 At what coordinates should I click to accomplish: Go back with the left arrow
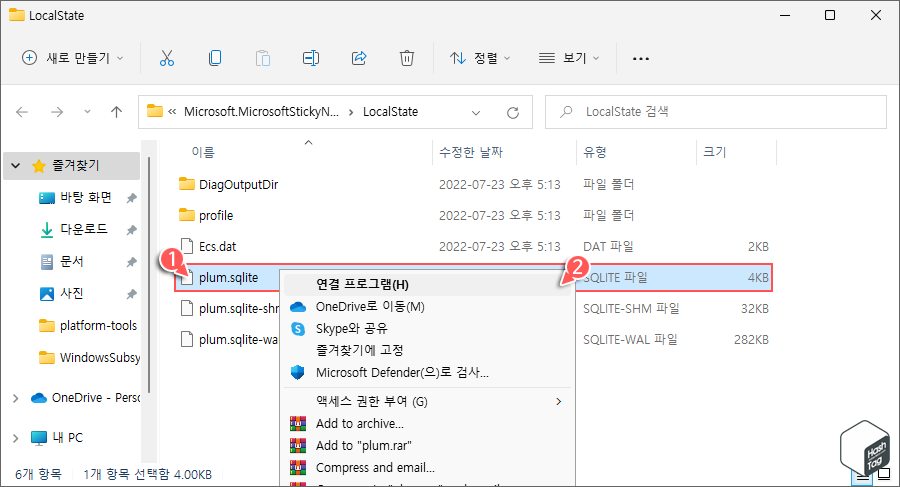tap(22, 112)
